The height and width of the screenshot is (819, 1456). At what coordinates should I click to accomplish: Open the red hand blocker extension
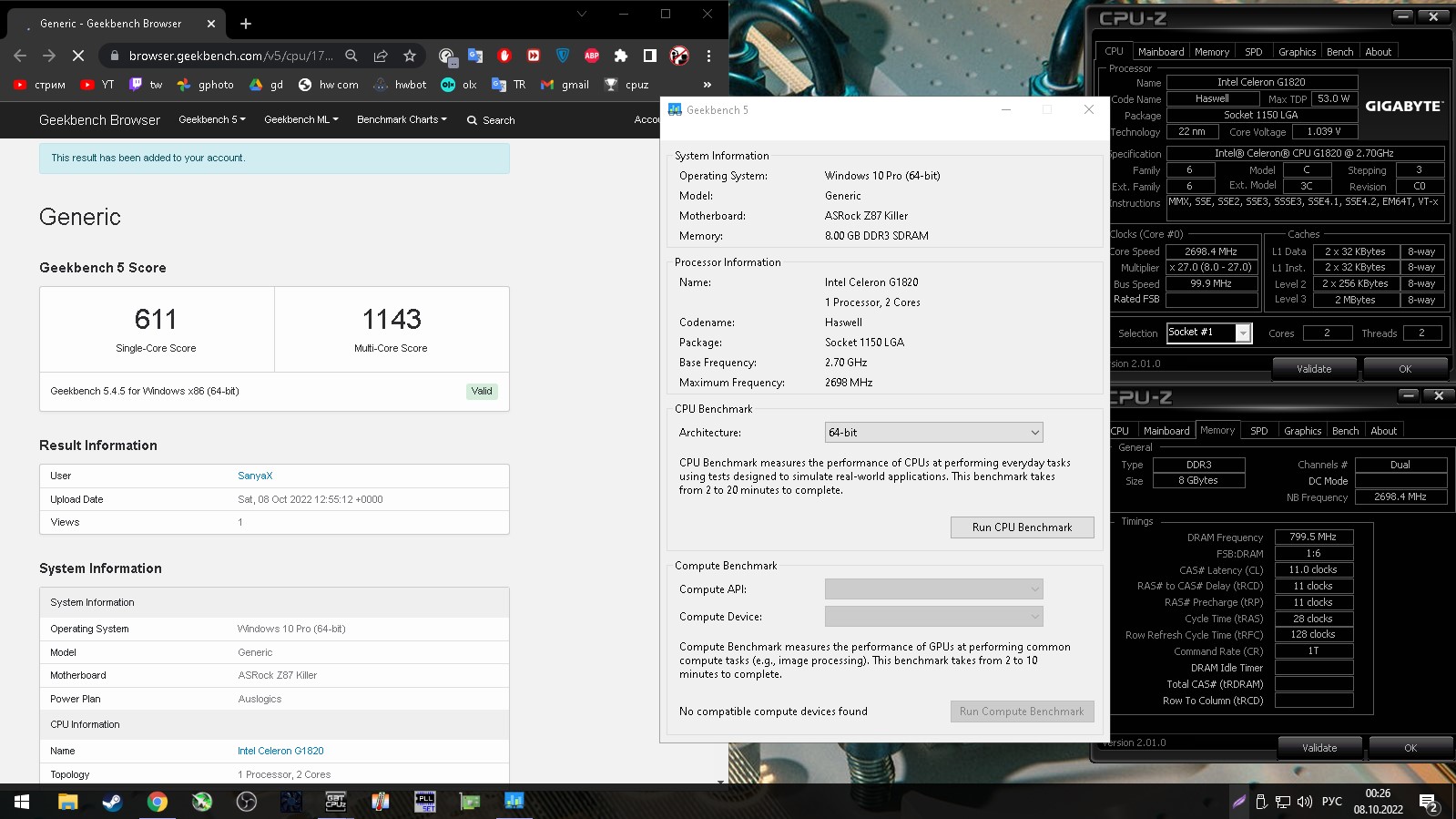504,56
